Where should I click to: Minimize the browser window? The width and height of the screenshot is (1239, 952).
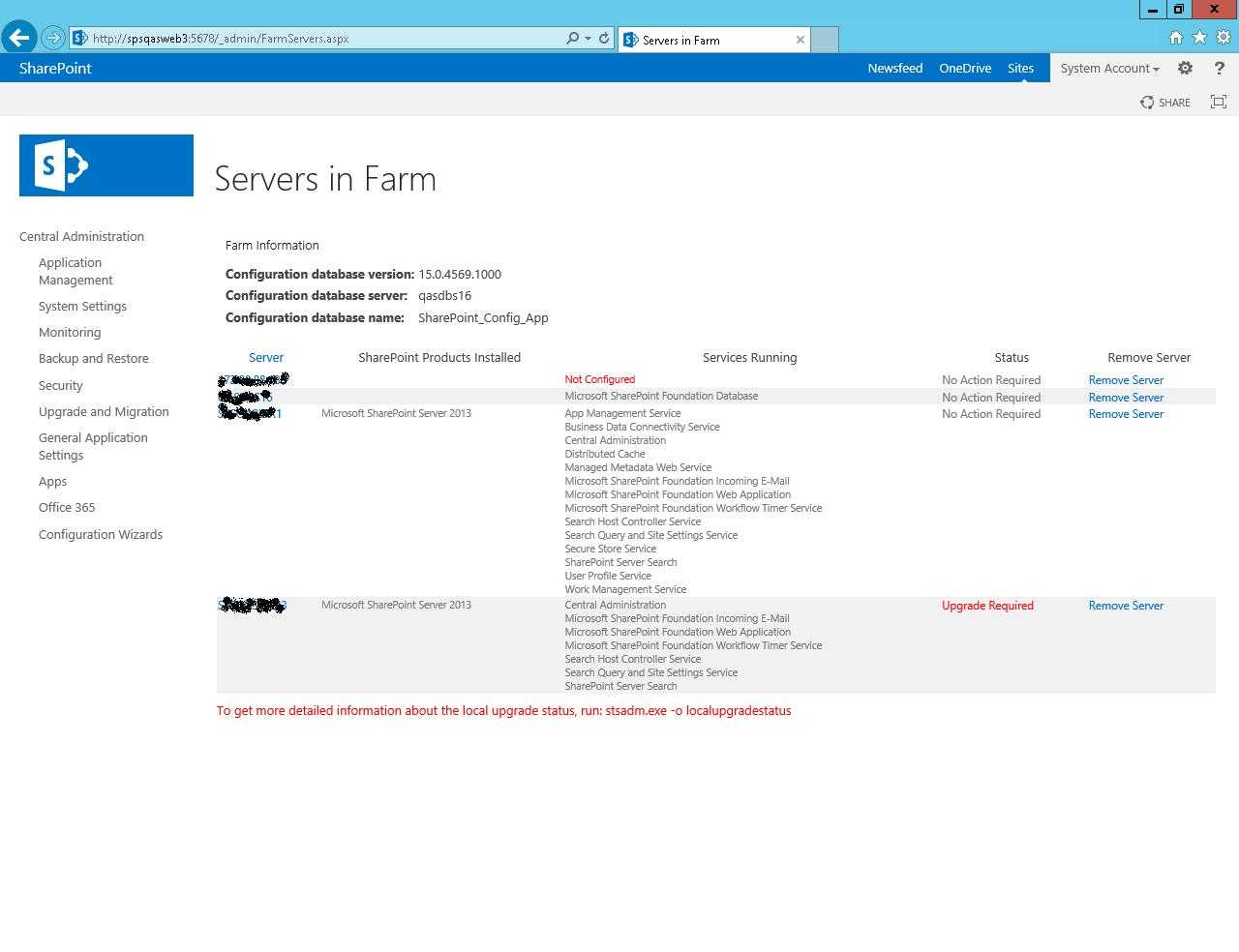click(1153, 9)
